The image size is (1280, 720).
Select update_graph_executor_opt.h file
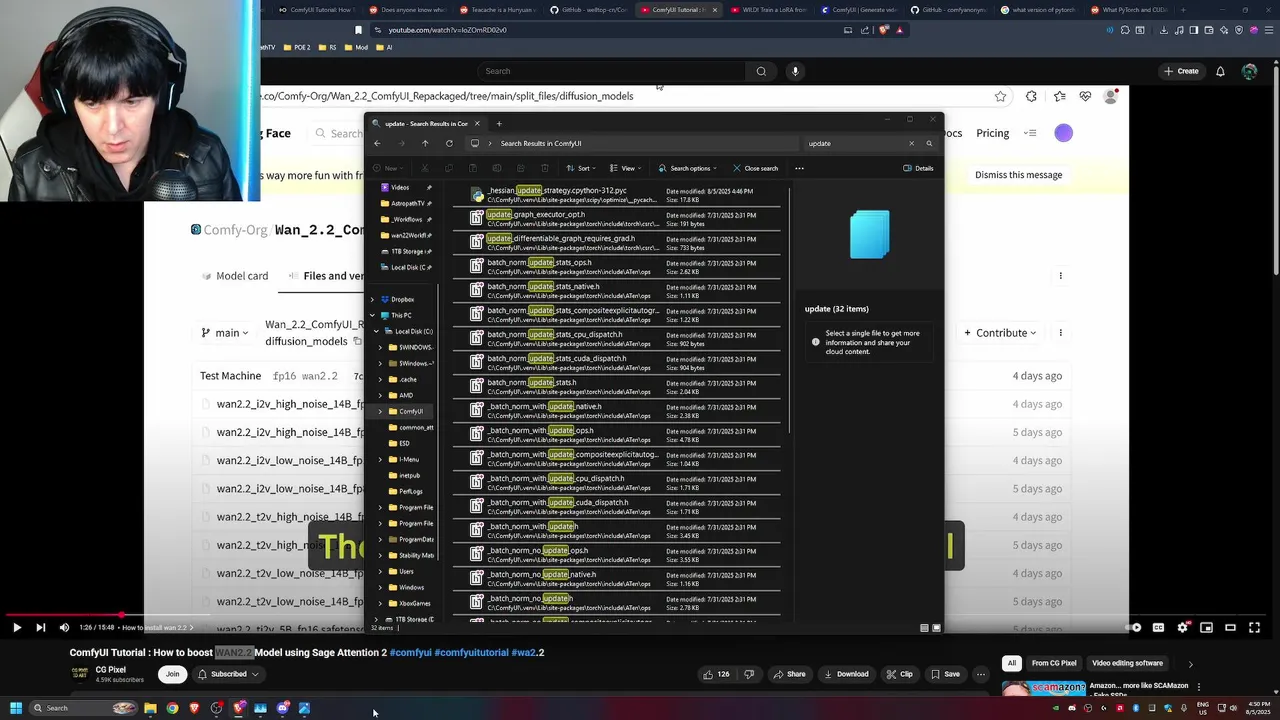coord(616,219)
